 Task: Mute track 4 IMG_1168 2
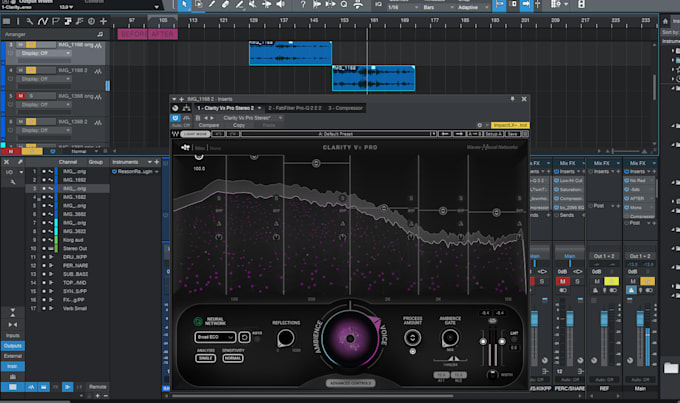point(20,70)
